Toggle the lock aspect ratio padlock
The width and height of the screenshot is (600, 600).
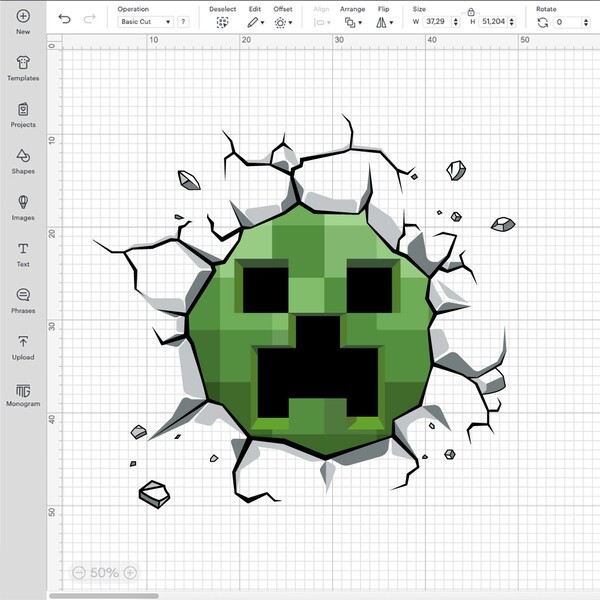(x=471, y=12)
